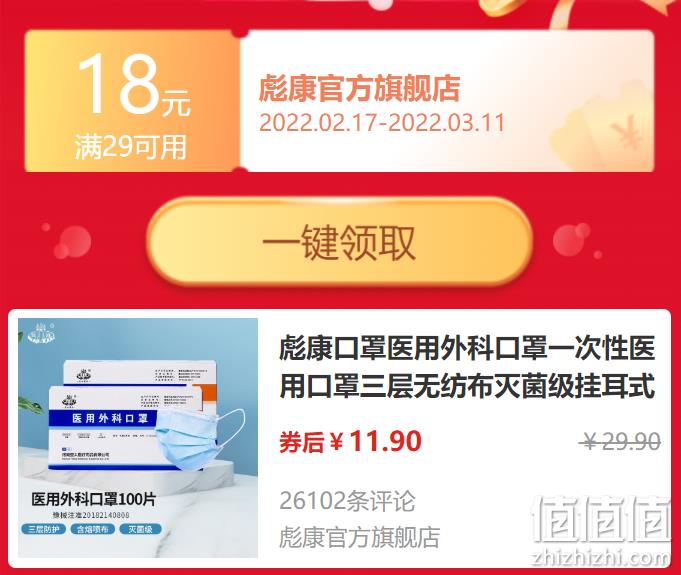The width and height of the screenshot is (681, 575).
Task: Click the brand logo atop product image
Action: coord(41,334)
